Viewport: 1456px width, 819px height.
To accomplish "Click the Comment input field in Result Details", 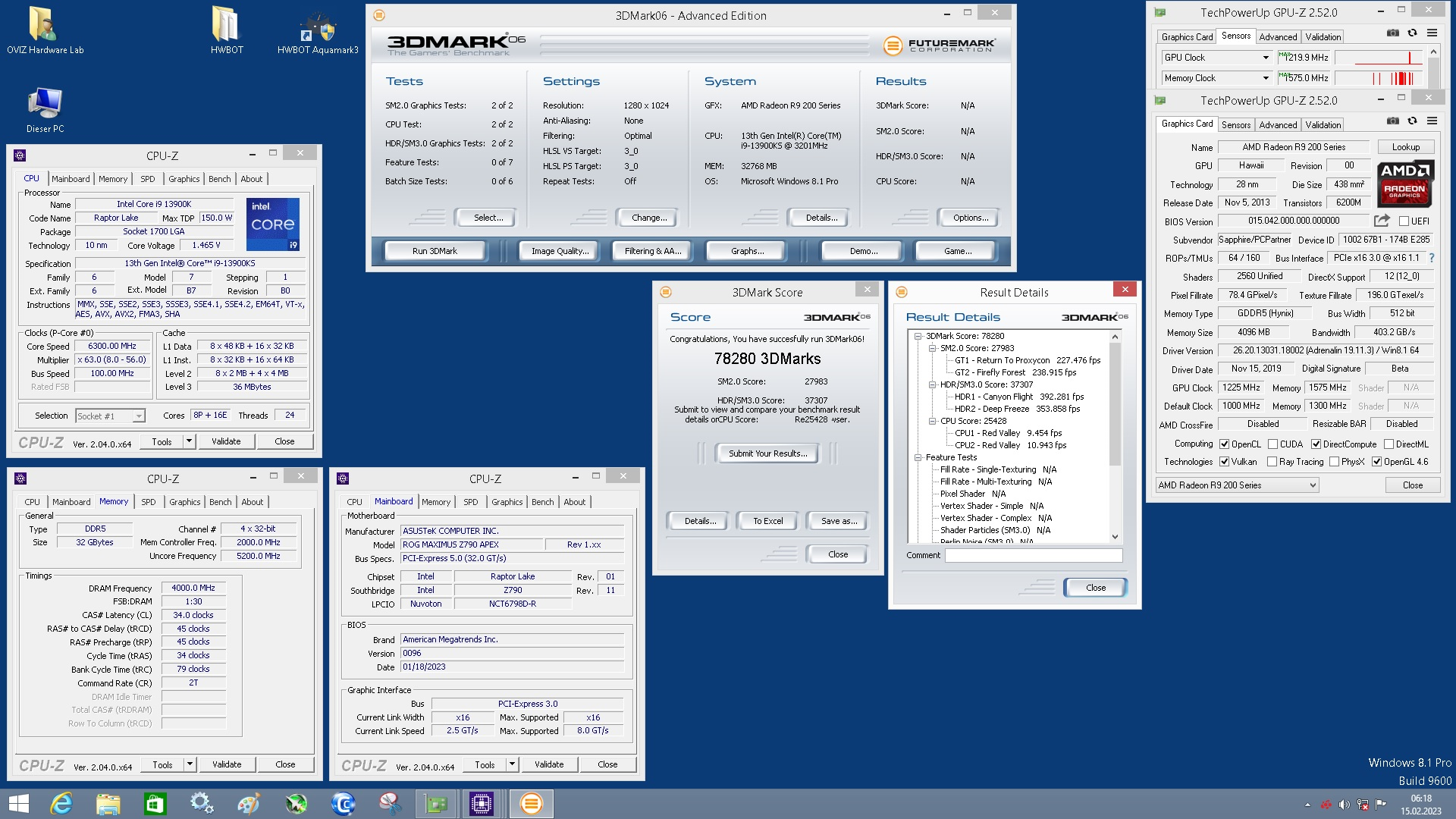I will click(x=1033, y=555).
